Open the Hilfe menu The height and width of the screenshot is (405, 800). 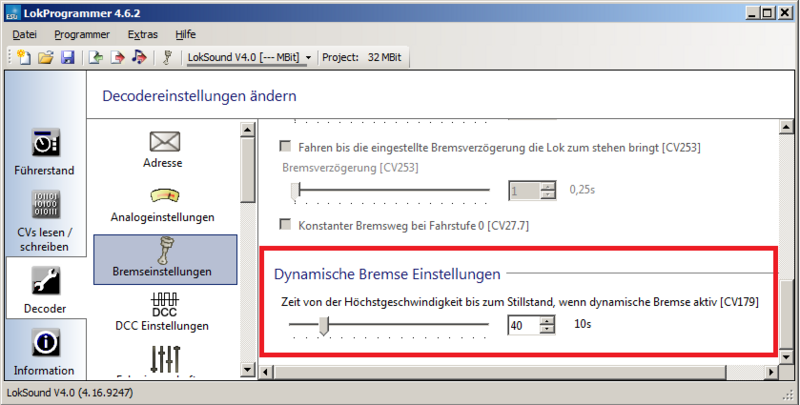(185, 34)
